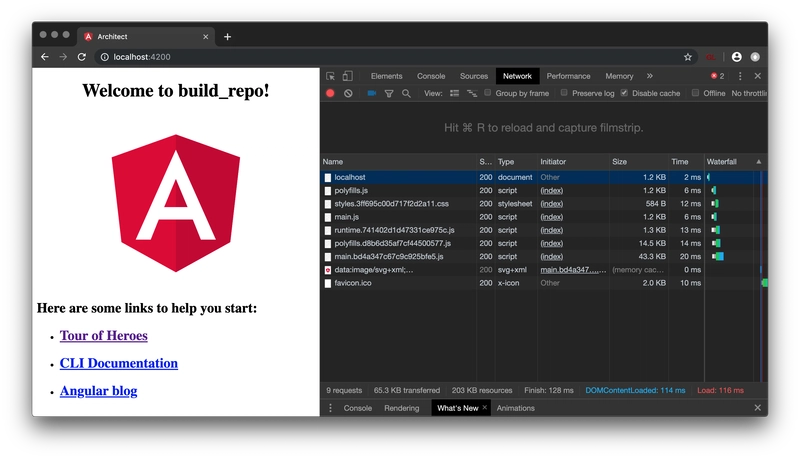Reload the localhost page
Viewport: 800px width, 459px height.
pyautogui.click(x=82, y=57)
